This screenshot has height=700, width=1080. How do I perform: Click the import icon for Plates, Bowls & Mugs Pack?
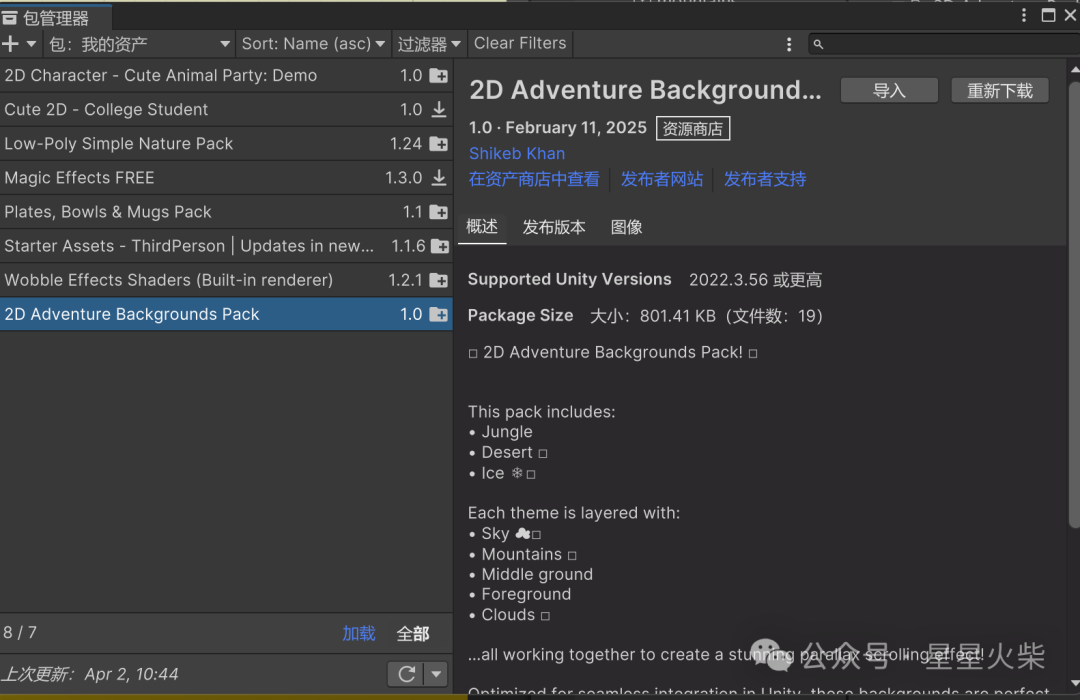click(x=439, y=212)
